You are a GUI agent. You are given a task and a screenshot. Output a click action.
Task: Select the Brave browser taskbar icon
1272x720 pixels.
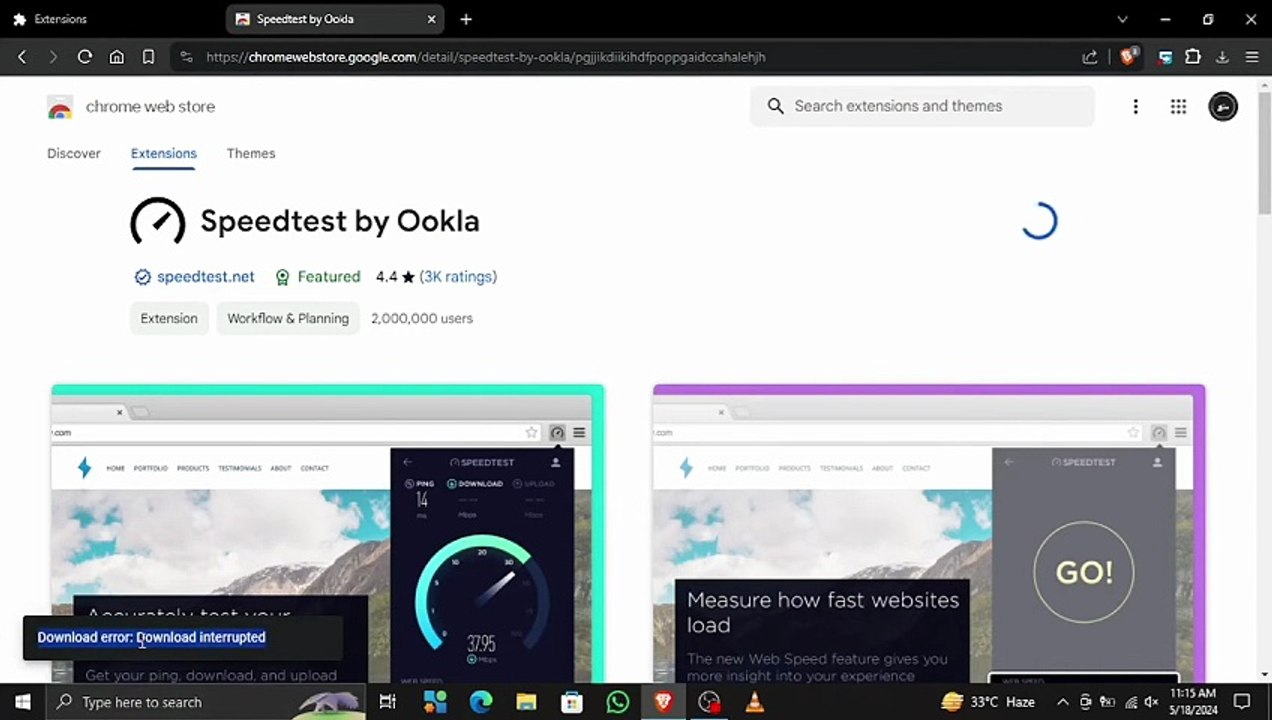click(x=663, y=702)
